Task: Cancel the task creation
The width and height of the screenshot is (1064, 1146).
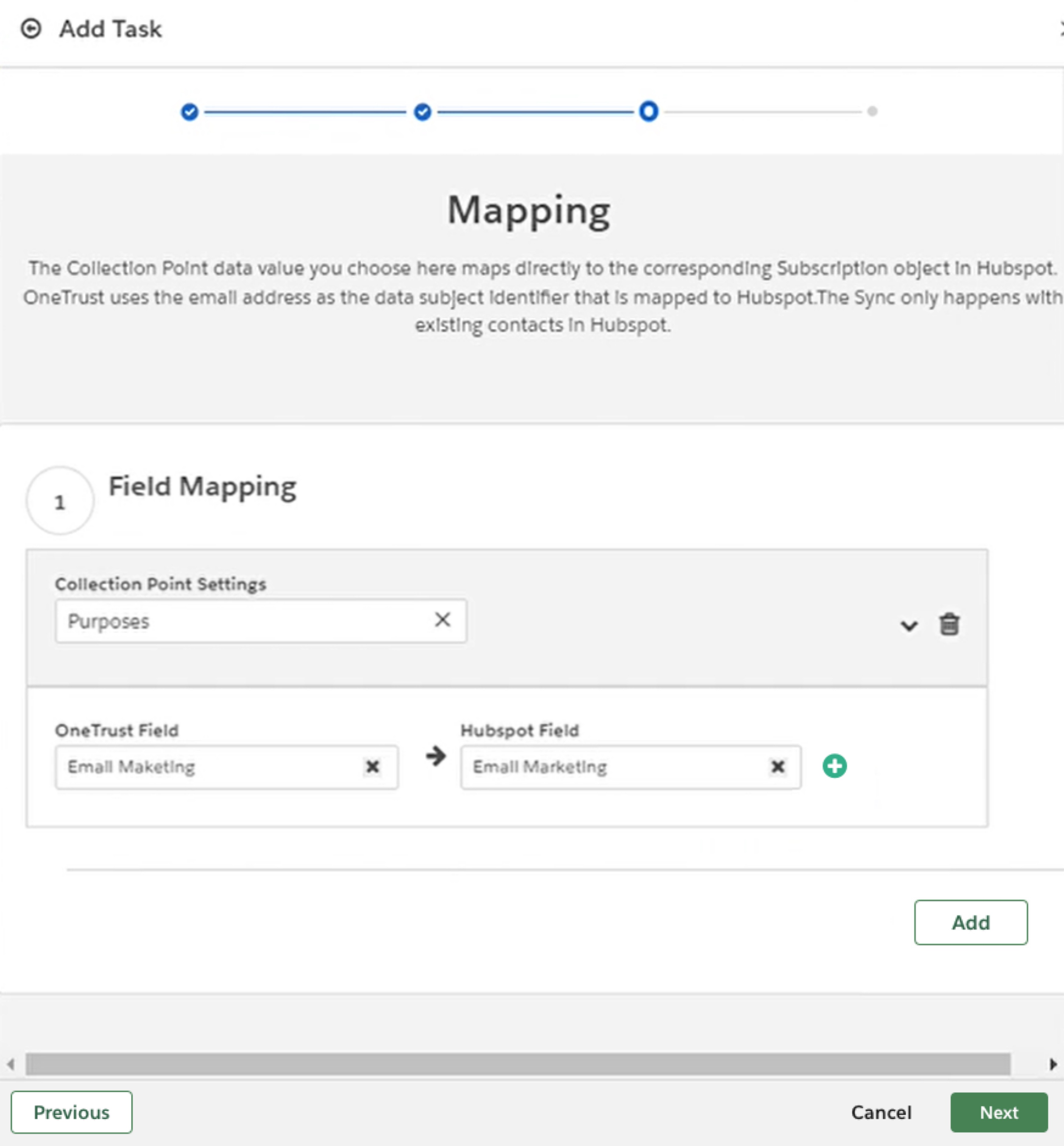Action: click(881, 1112)
